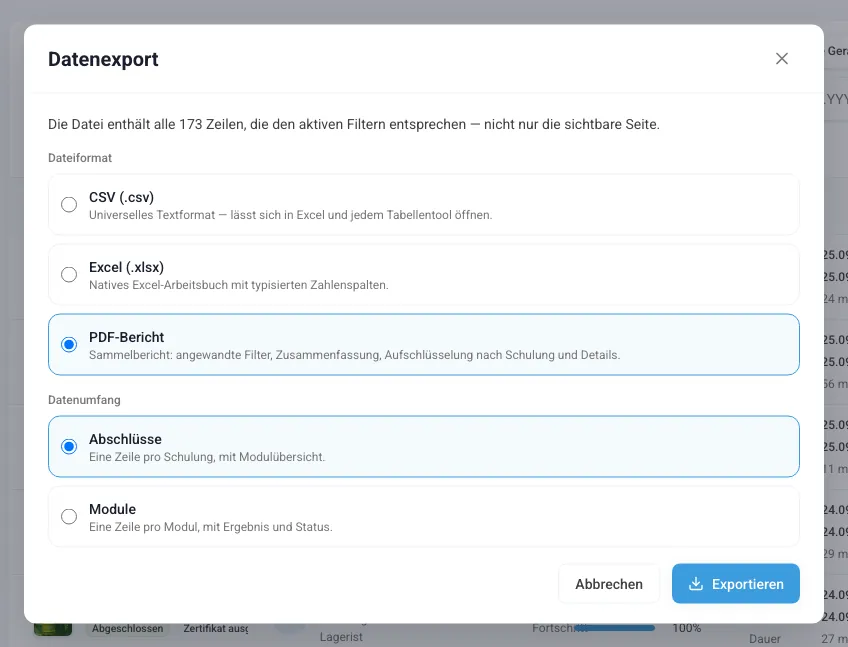Viewport: 848px width, 647px height.
Task: Click the Datenumfang section label
Action: pyautogui.click(x=84, y=400)
